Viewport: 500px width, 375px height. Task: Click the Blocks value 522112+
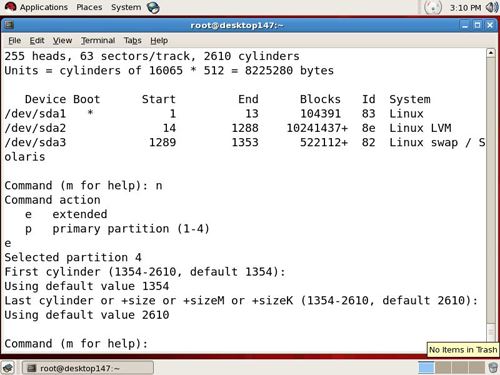[x=324, y=142]
